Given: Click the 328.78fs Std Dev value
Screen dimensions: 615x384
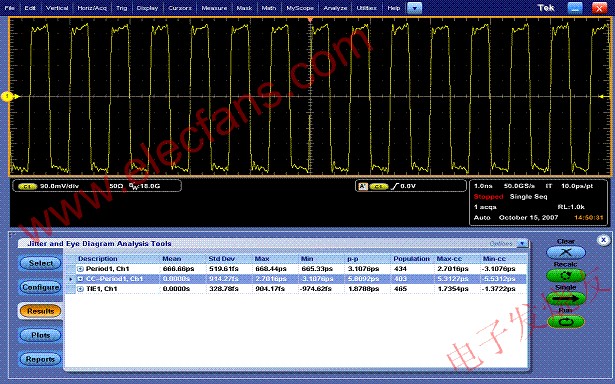Looking at the screenshot, I should point(223,289).
